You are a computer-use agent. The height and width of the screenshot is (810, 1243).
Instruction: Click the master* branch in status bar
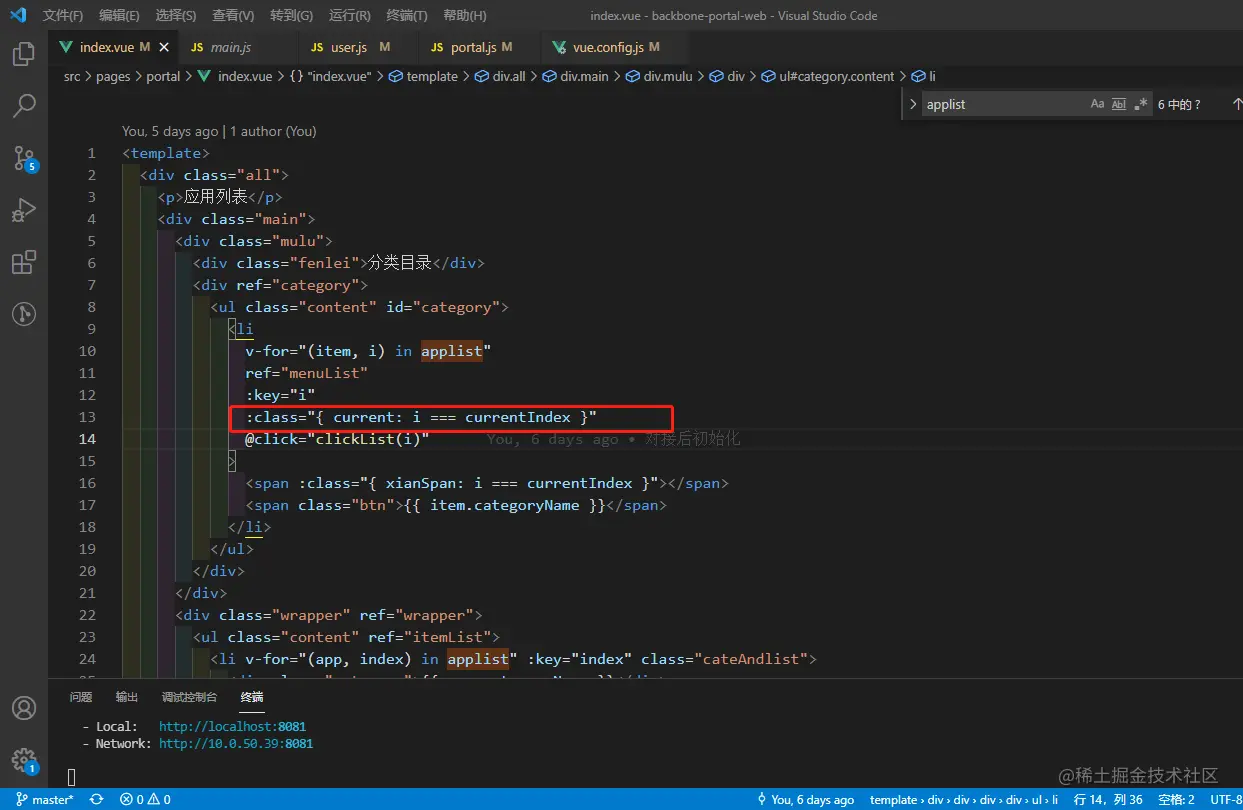coord(46,799)
